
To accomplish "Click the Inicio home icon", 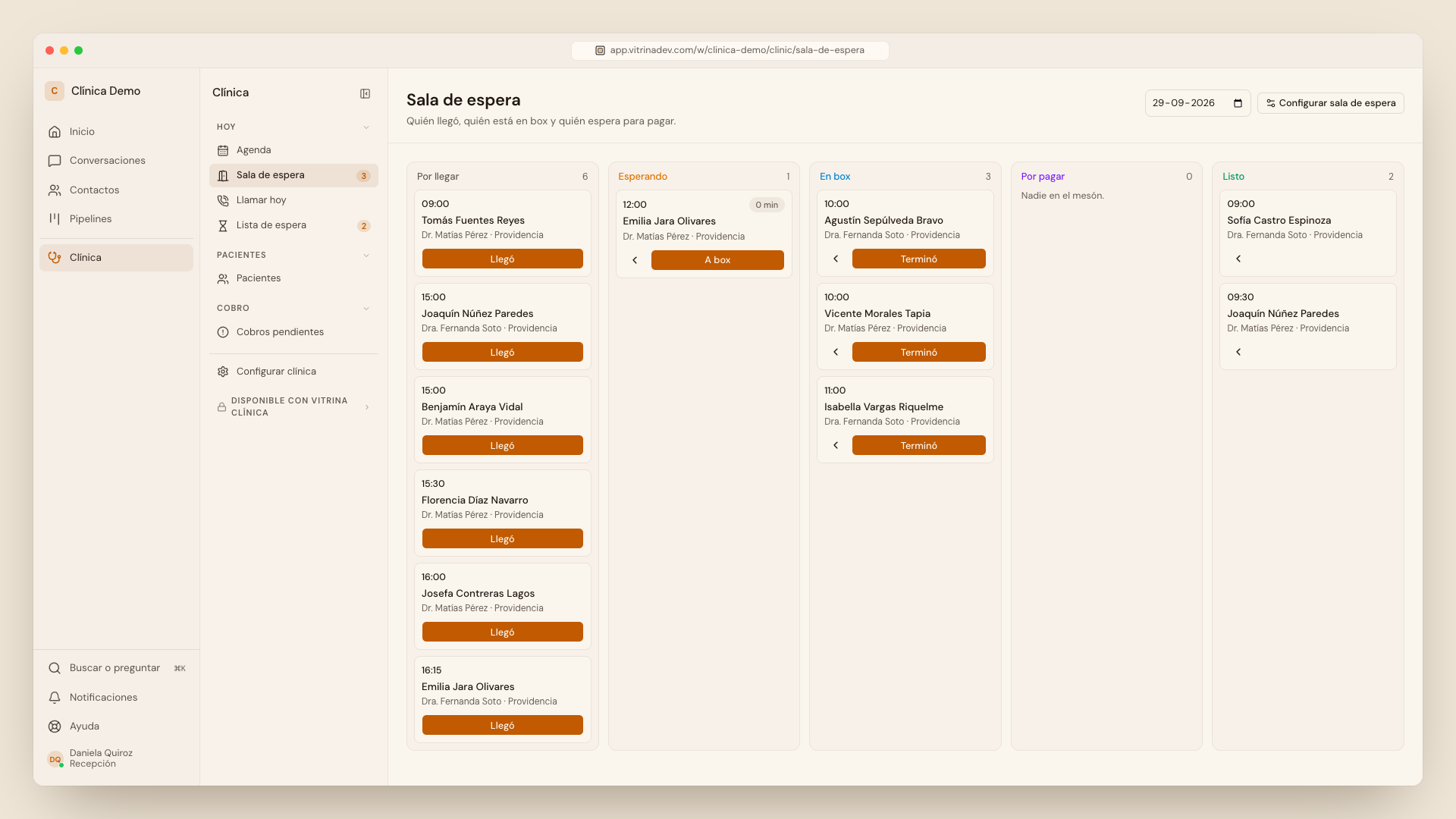I will point(55,132).
